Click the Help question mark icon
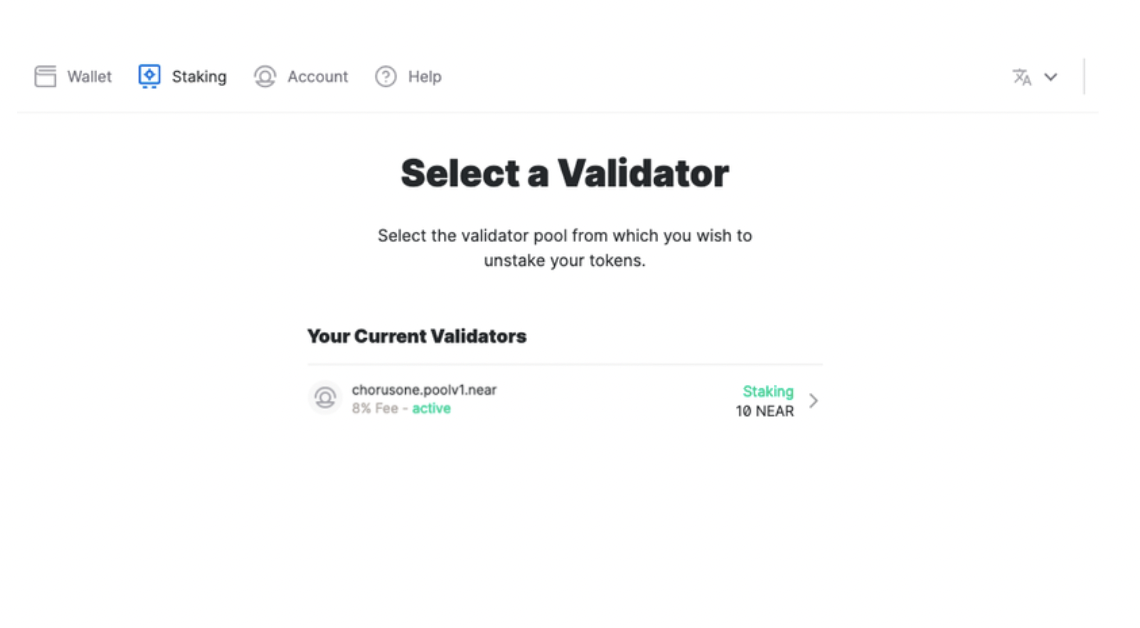The image size is (1140, 628). coord(386,77)
